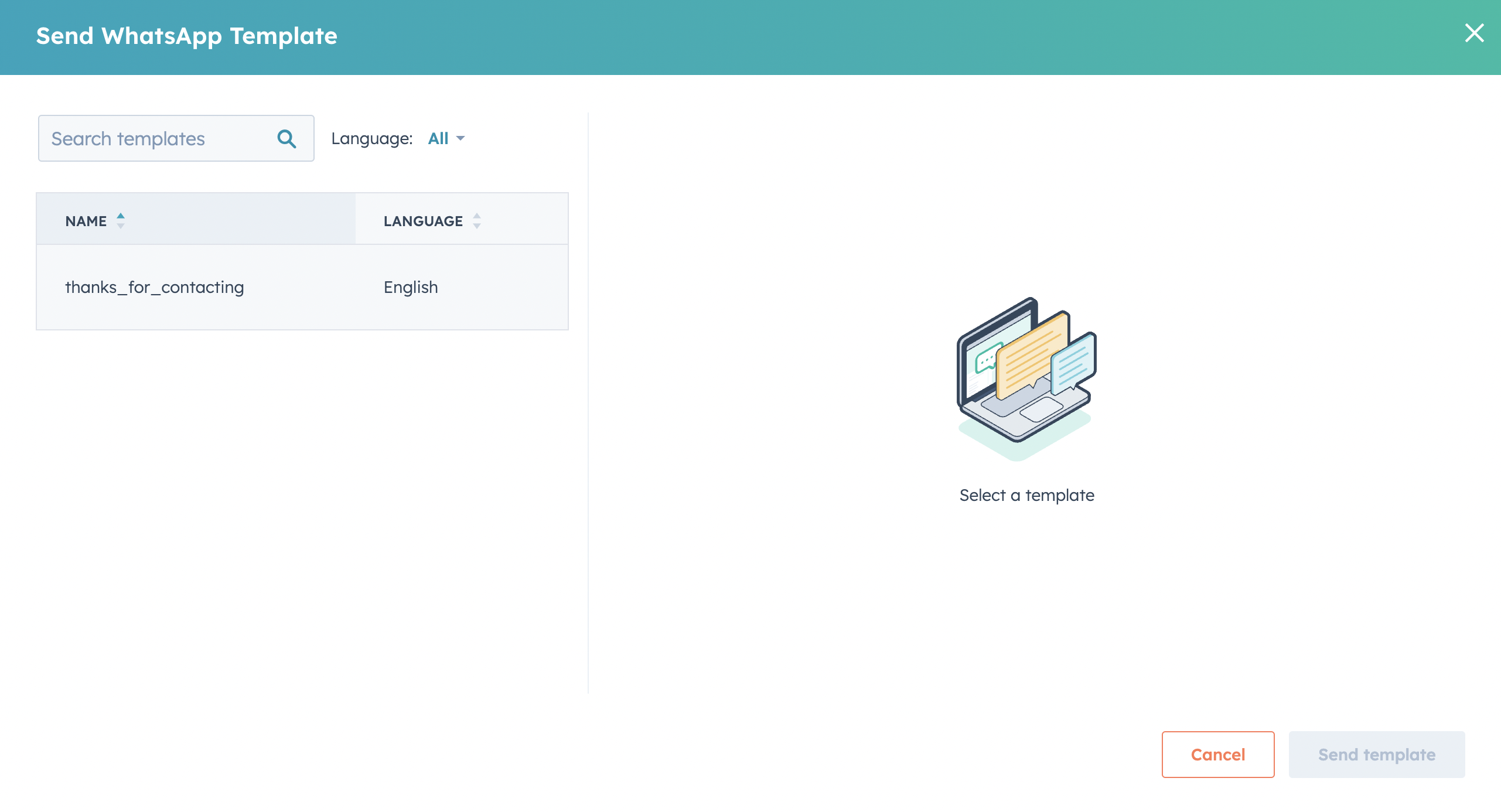Focus the Search templates field

click(x=176, y=138)
